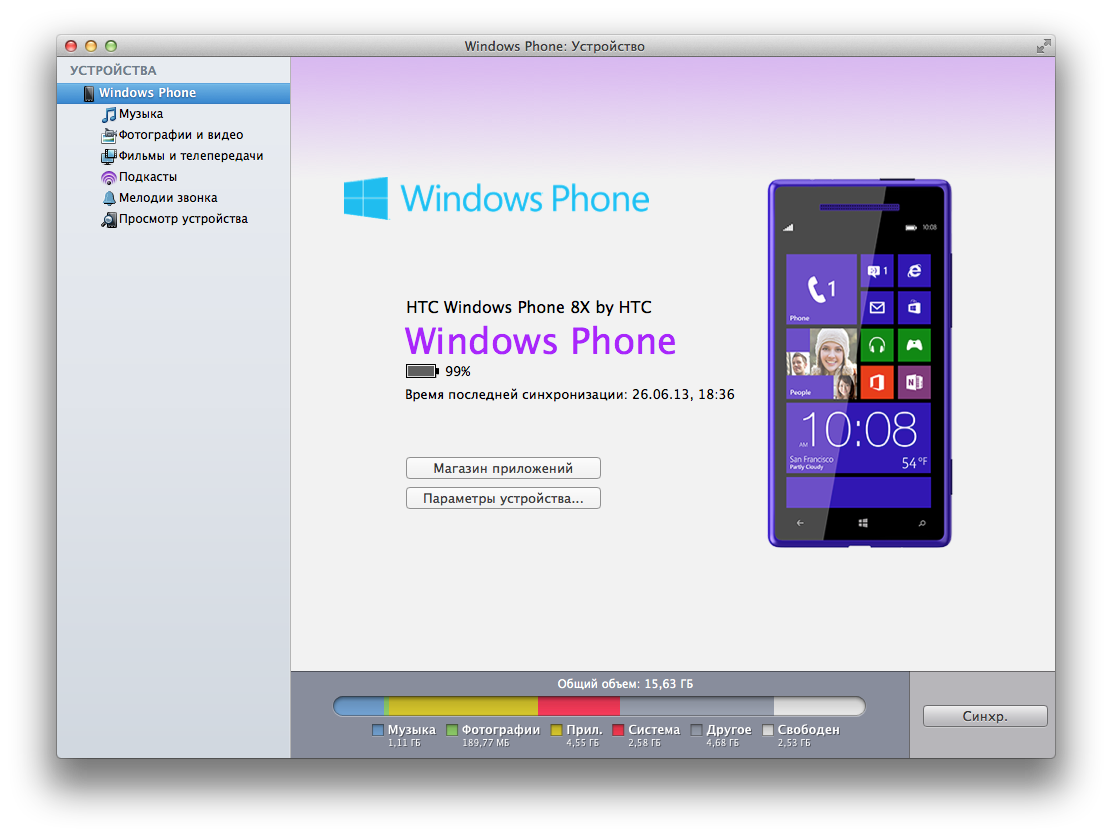Click the podcast icon beside Подкасты
Viewport: 1112px width, 837px height.
coord(109,177)
